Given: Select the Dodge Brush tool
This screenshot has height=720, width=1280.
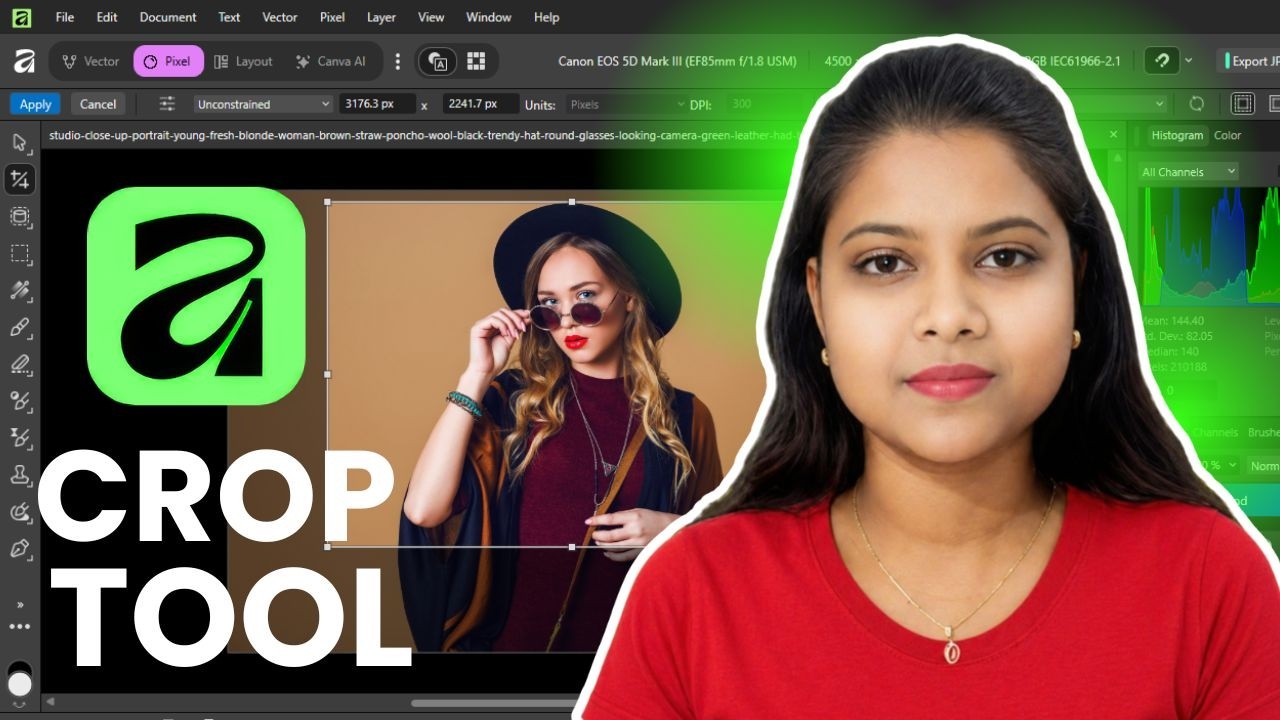Looking at the screenshot, I should (19, 401).
